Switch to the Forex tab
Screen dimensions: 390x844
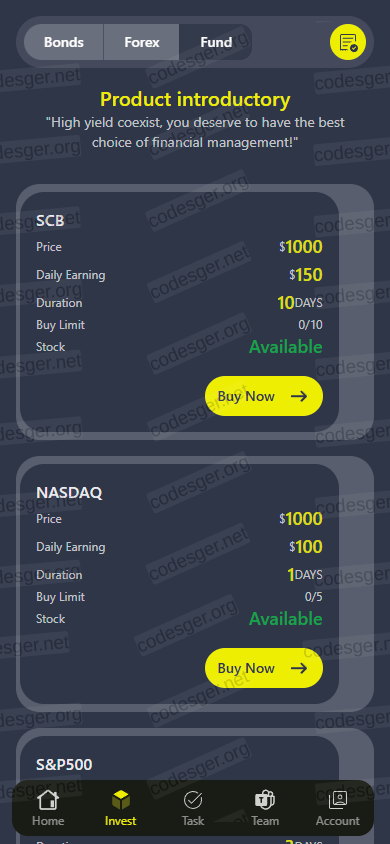[x=141, y=42]
